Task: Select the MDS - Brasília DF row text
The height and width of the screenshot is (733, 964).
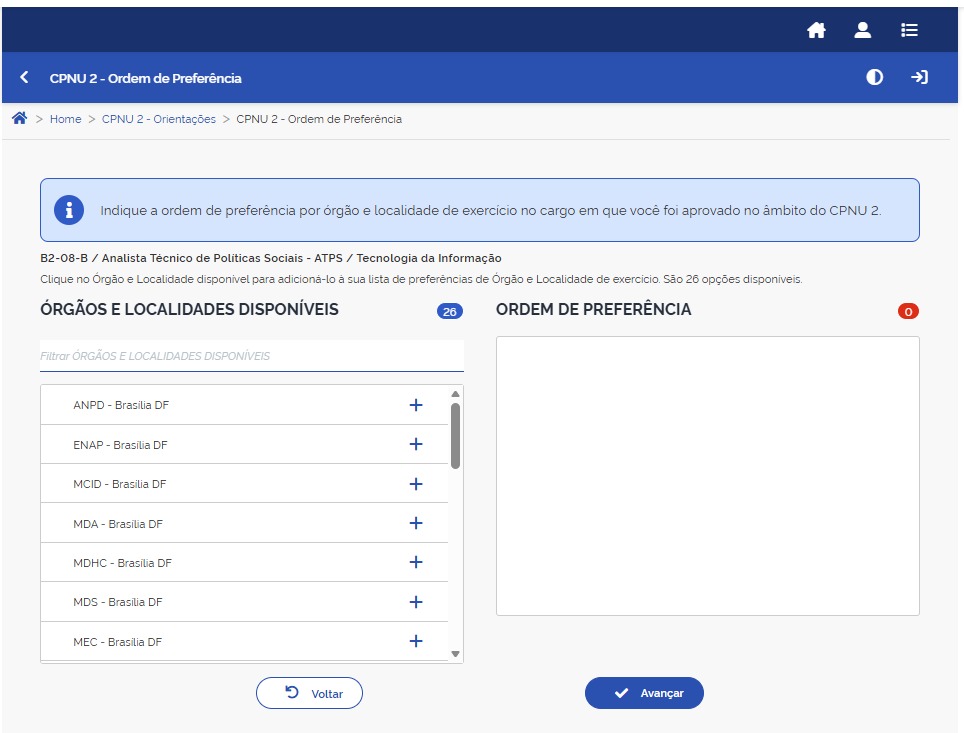Action: (x=117, y=603)
